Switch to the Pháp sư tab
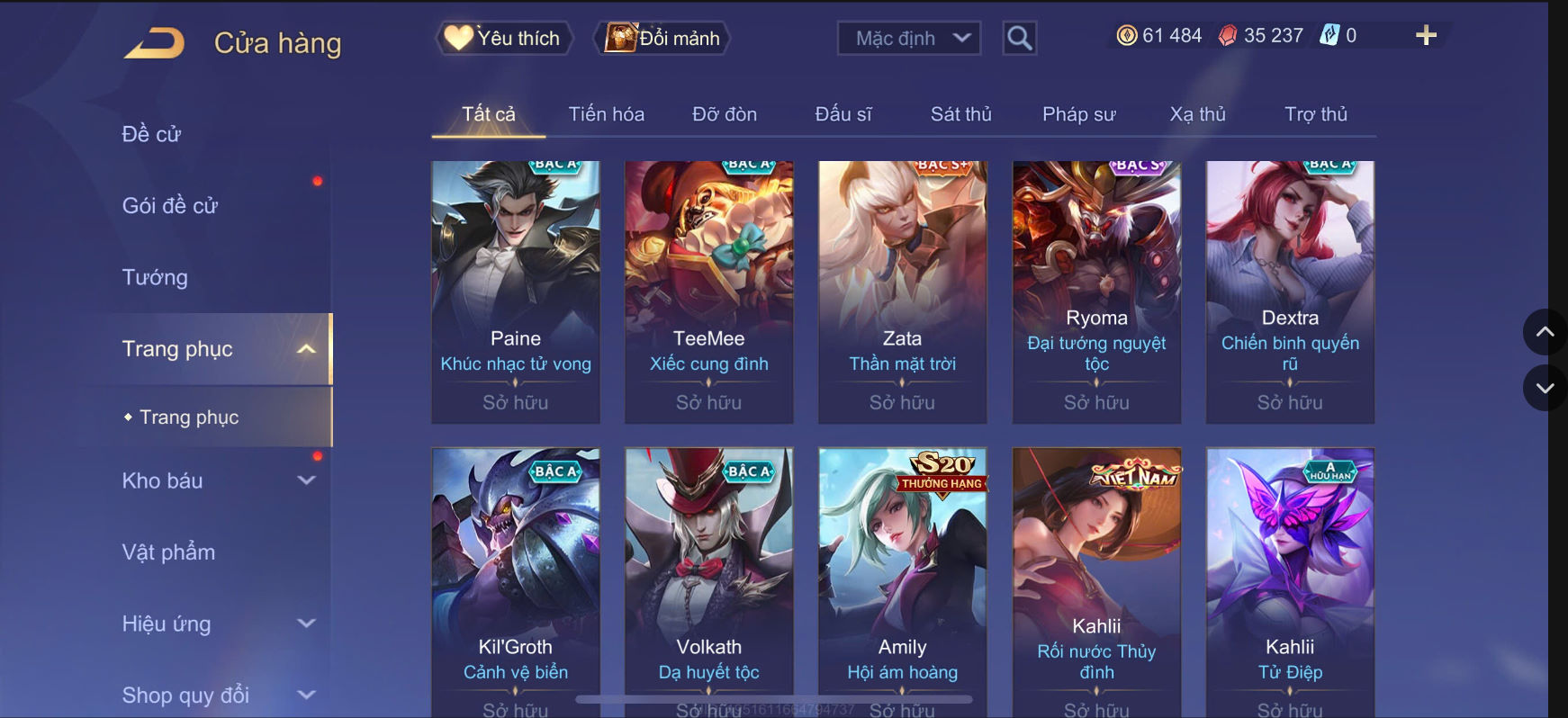This screenshot has height=718, width=1568. point(1078,114)
